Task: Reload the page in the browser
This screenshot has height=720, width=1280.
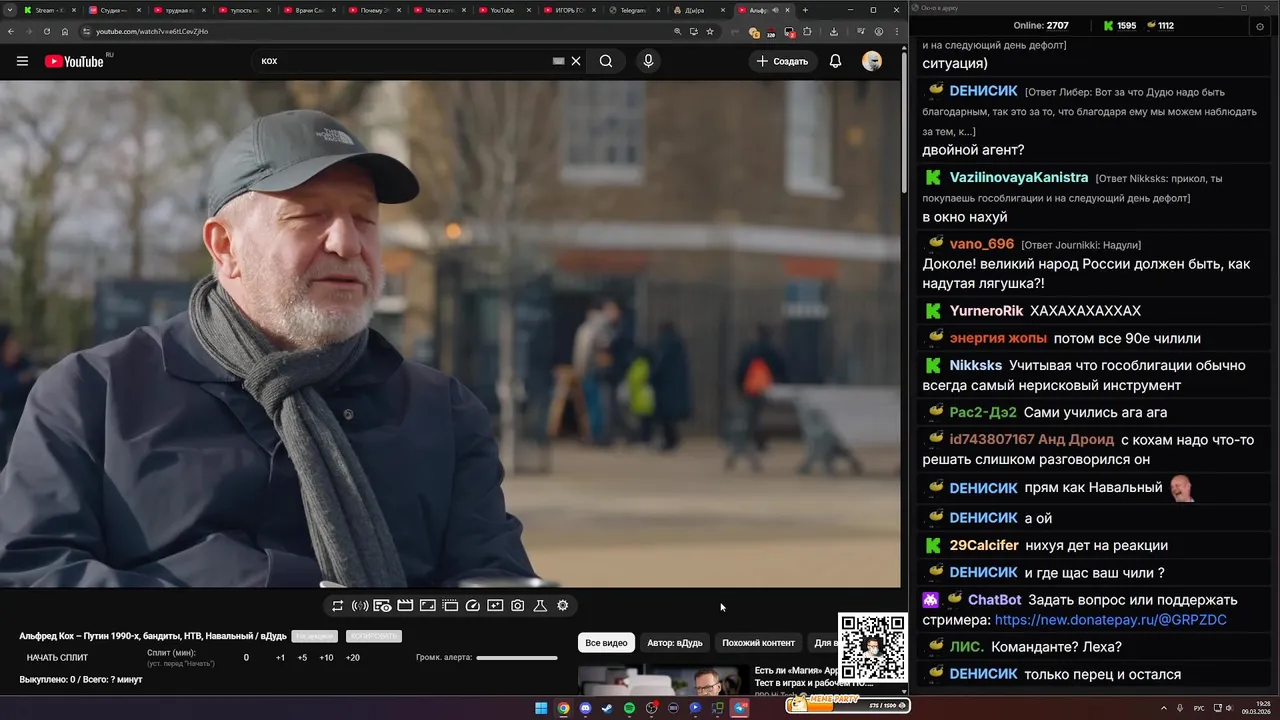Action: point(46,31)
